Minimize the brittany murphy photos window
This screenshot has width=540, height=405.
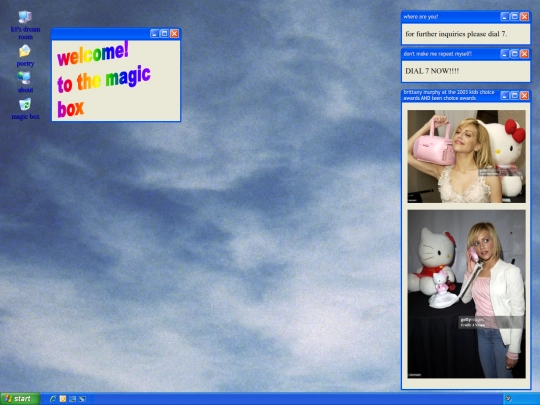(505, 95)
